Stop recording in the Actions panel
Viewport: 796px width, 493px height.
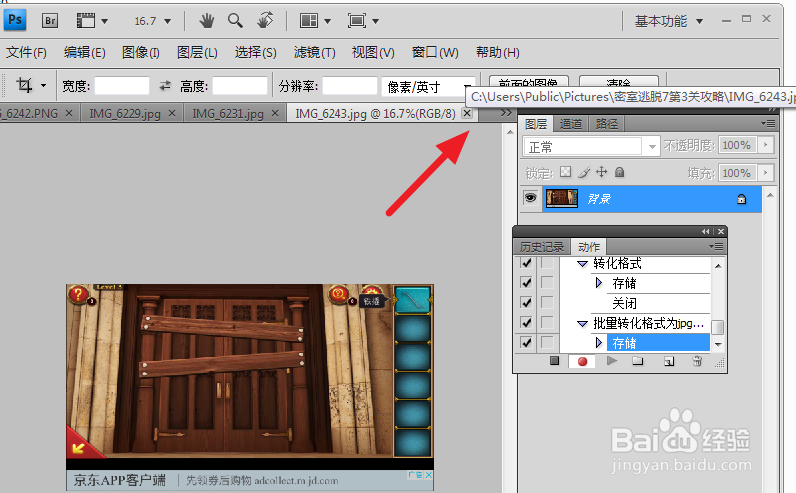[x=554, y=360]
